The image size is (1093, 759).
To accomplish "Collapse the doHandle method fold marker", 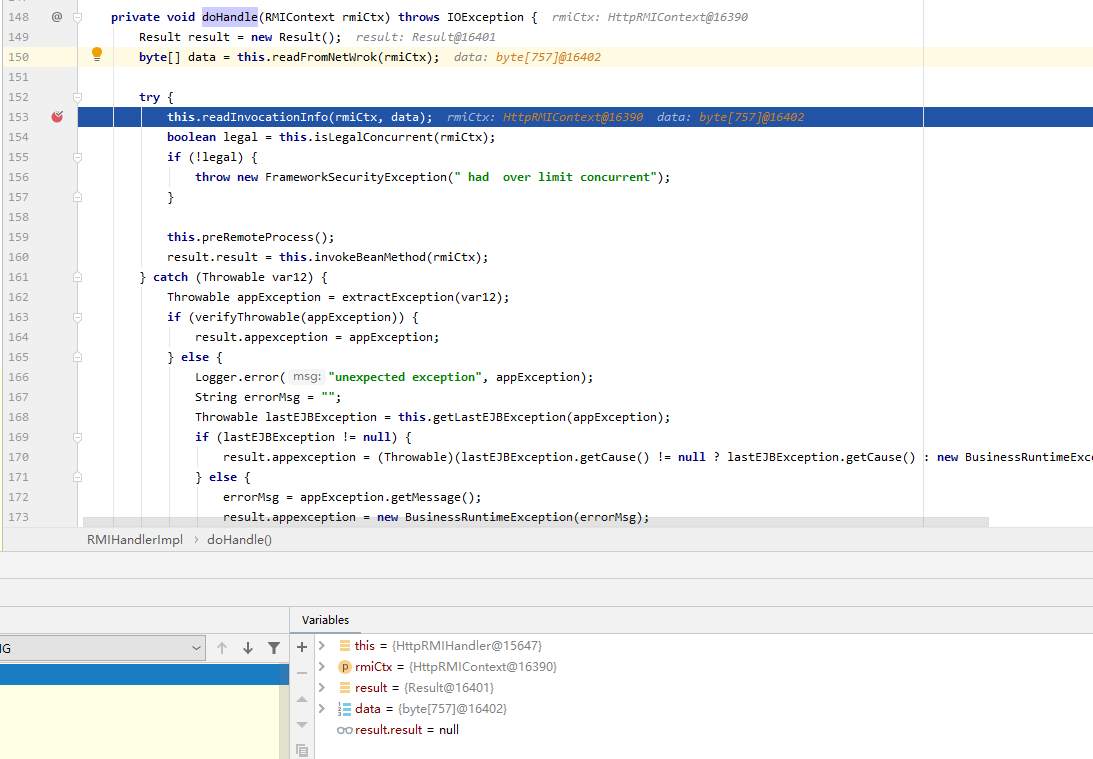I will click(77, 17).
